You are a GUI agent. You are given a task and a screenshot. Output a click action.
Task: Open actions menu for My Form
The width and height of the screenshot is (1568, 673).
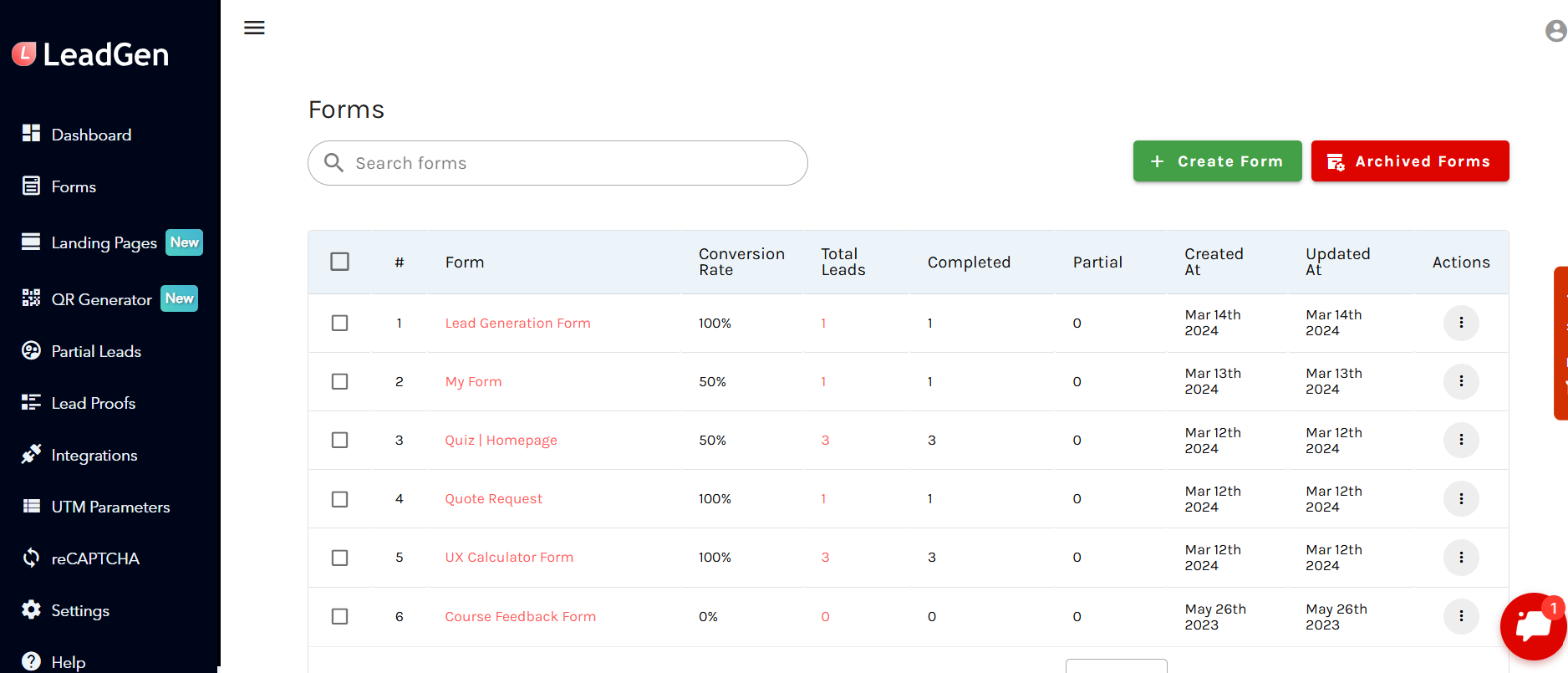1461,381
